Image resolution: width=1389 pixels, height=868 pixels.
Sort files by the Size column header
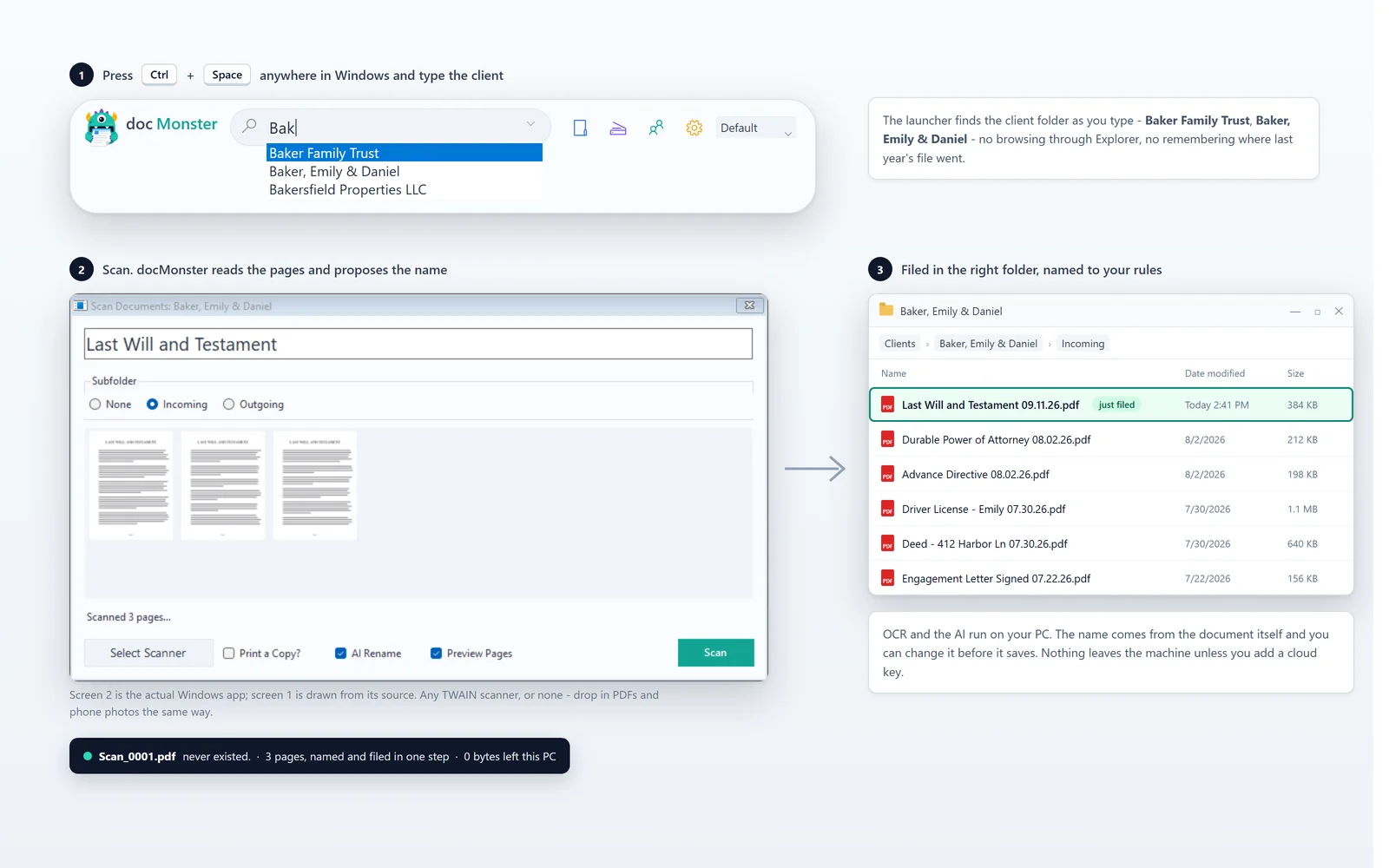tap(1295, 373)
